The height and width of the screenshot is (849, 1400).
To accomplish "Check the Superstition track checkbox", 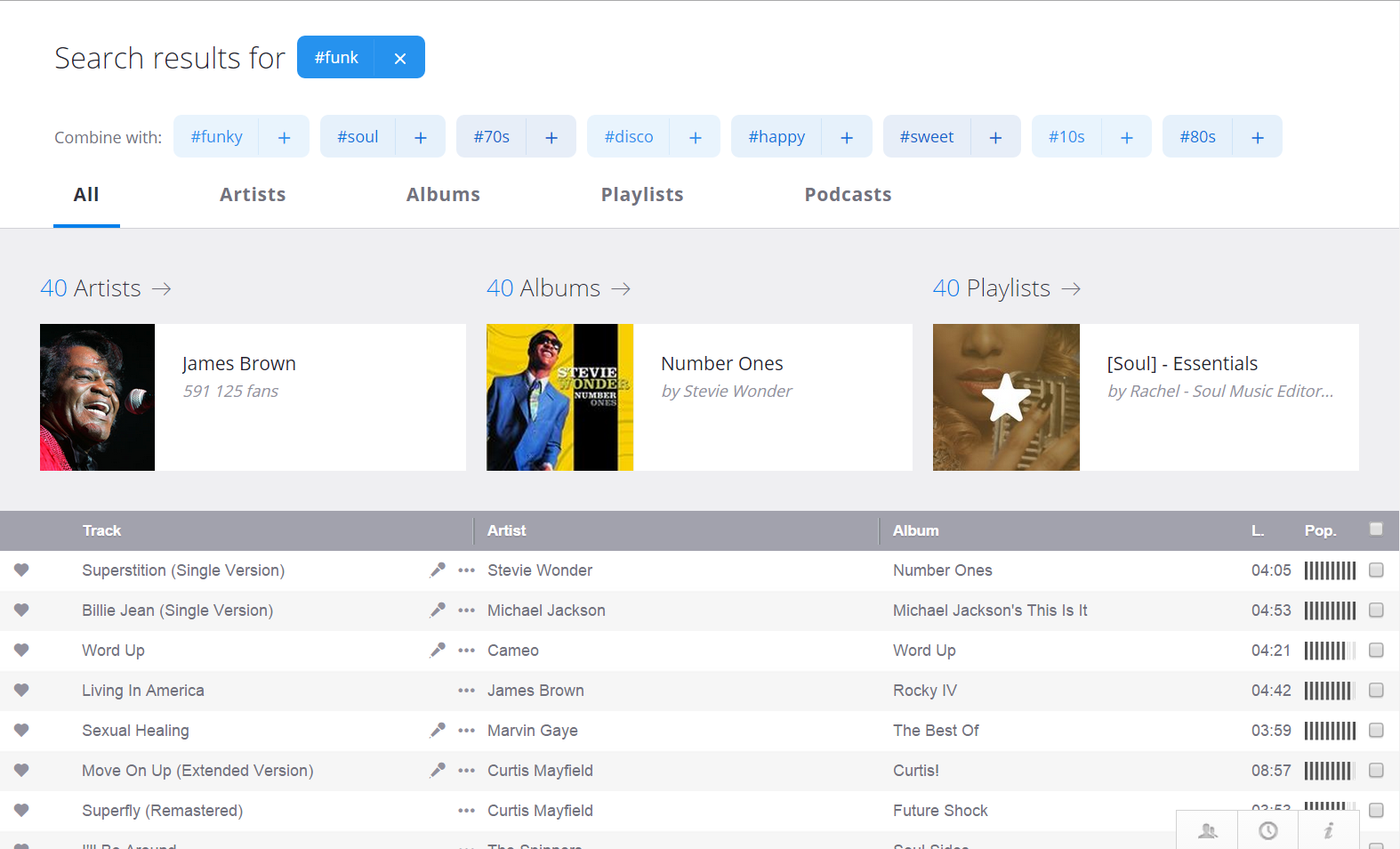I will click(1376, 570).
